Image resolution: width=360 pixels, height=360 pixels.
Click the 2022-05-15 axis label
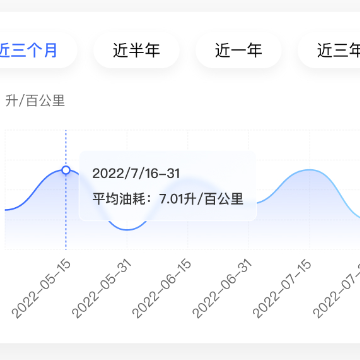coord(42,289)
